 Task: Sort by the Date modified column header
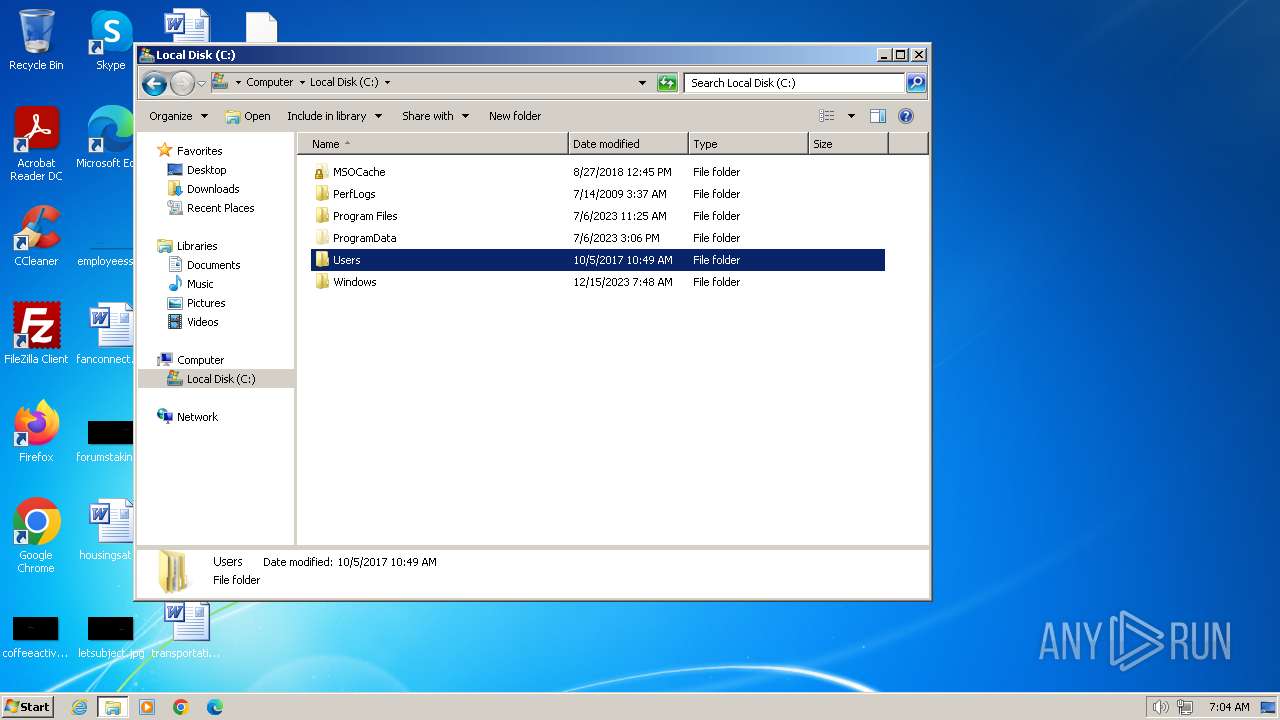click(x=628, y=144)
